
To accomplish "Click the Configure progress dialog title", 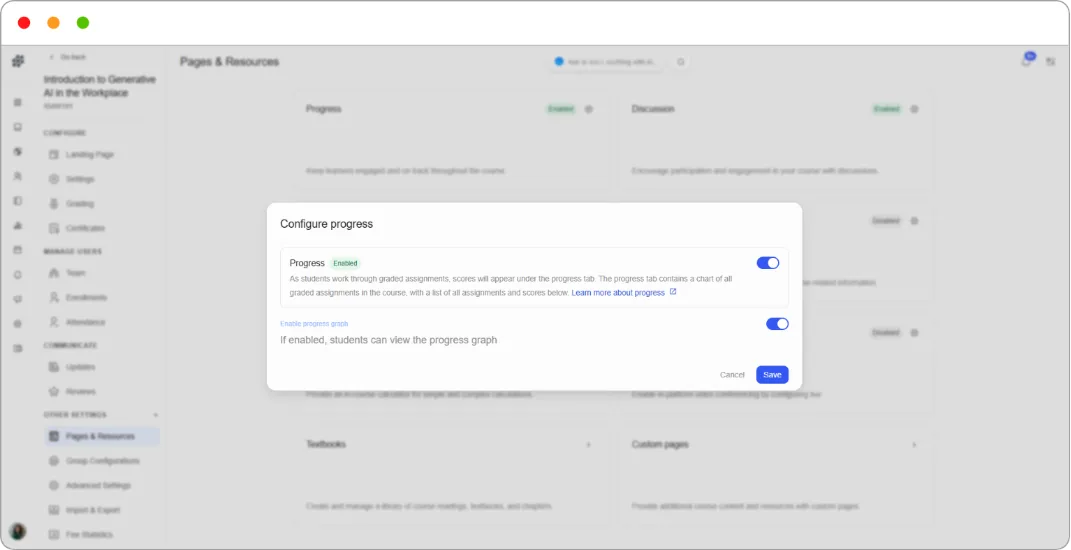I will [326, 224].
